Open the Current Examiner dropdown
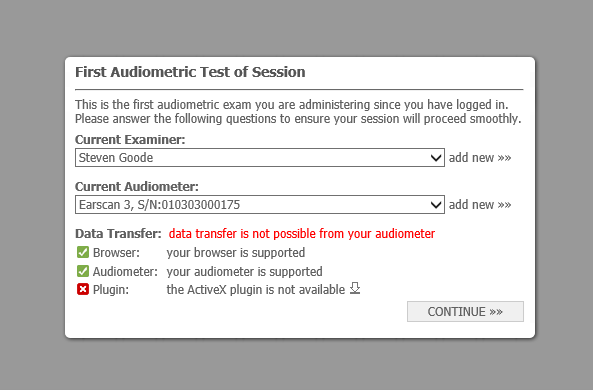593x390 pixels. coord(260,157)
